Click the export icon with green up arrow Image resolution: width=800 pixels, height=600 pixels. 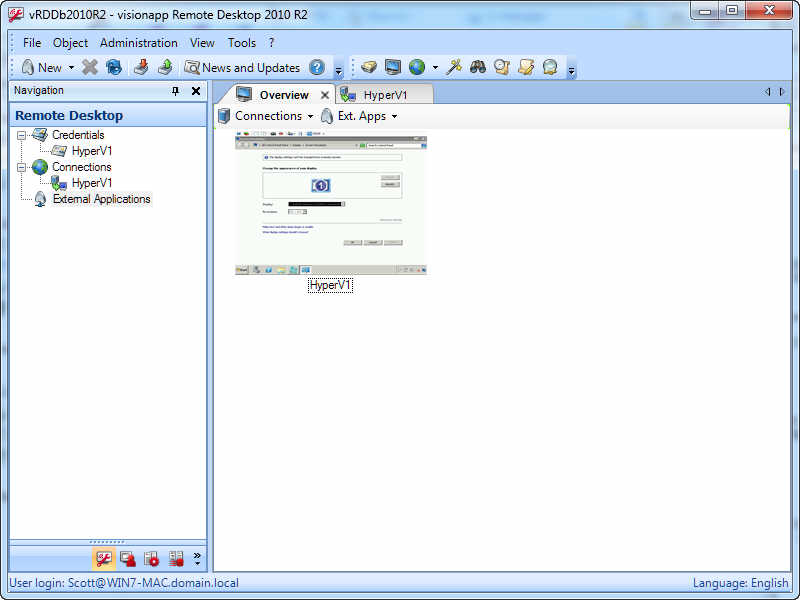(x=165, y=67)
